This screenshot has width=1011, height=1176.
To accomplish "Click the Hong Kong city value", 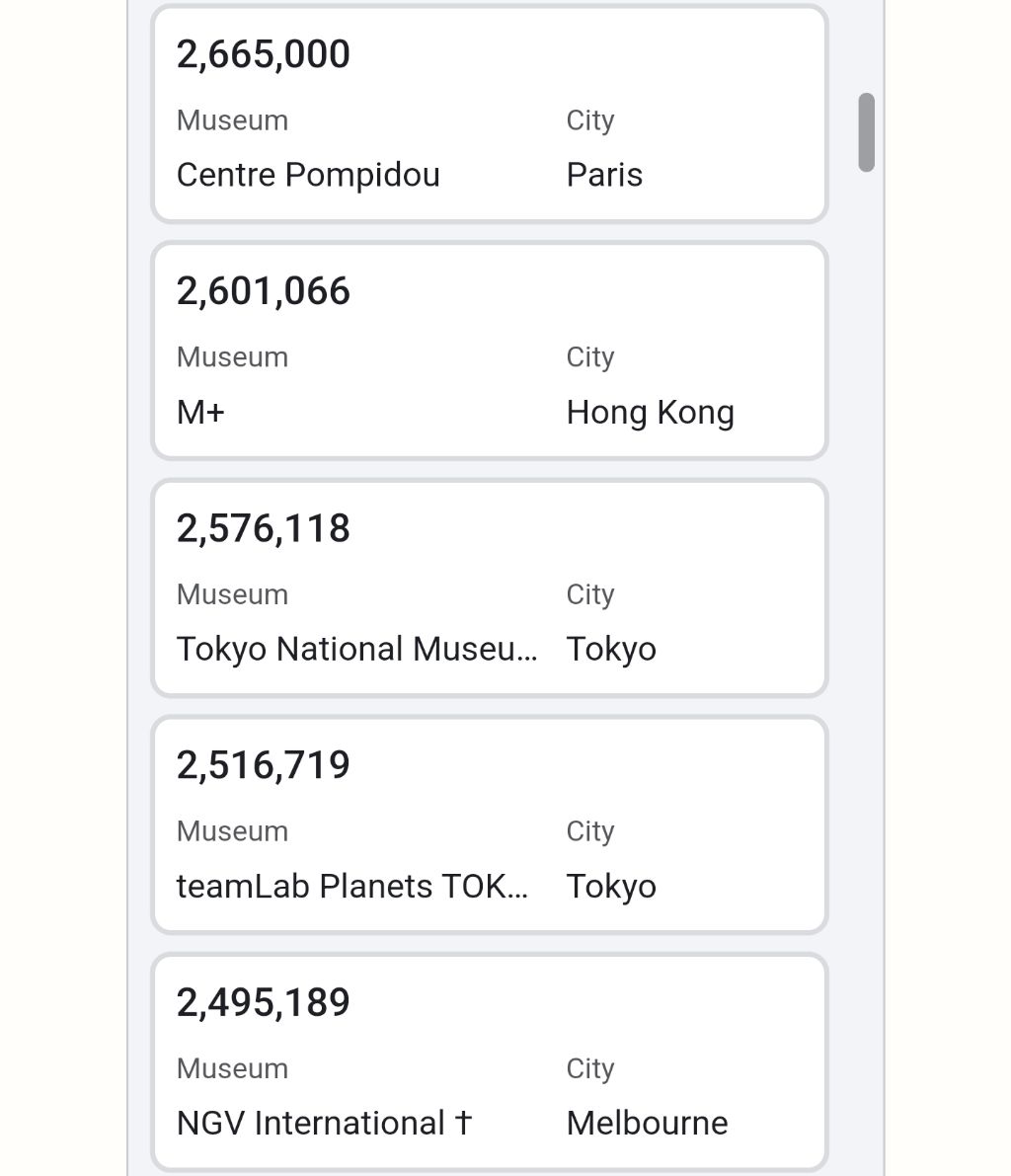I will click(x=651, y=413).
